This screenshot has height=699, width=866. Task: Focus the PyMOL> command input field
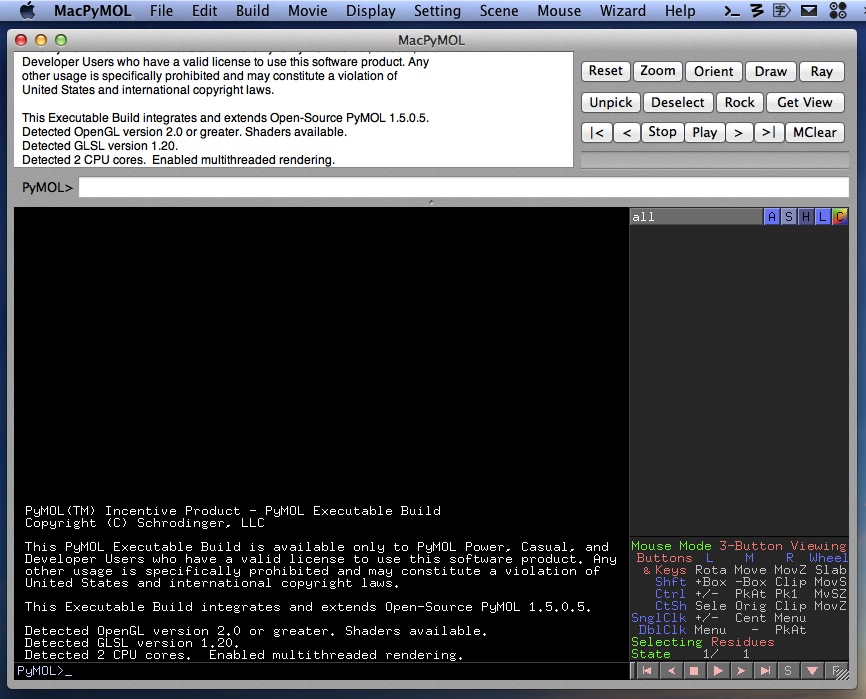click(463, 187)
